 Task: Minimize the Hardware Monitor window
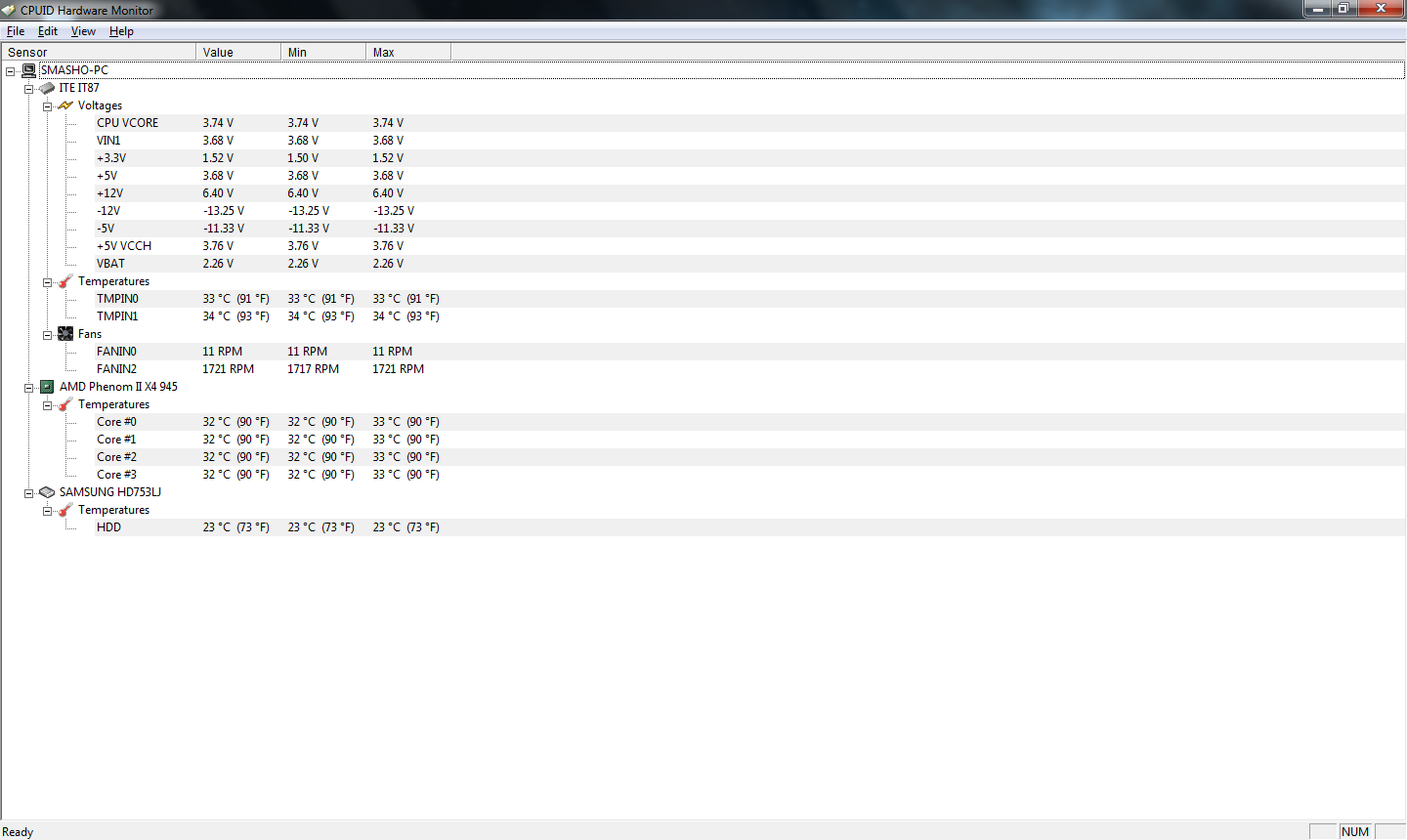click(1318, 9)
